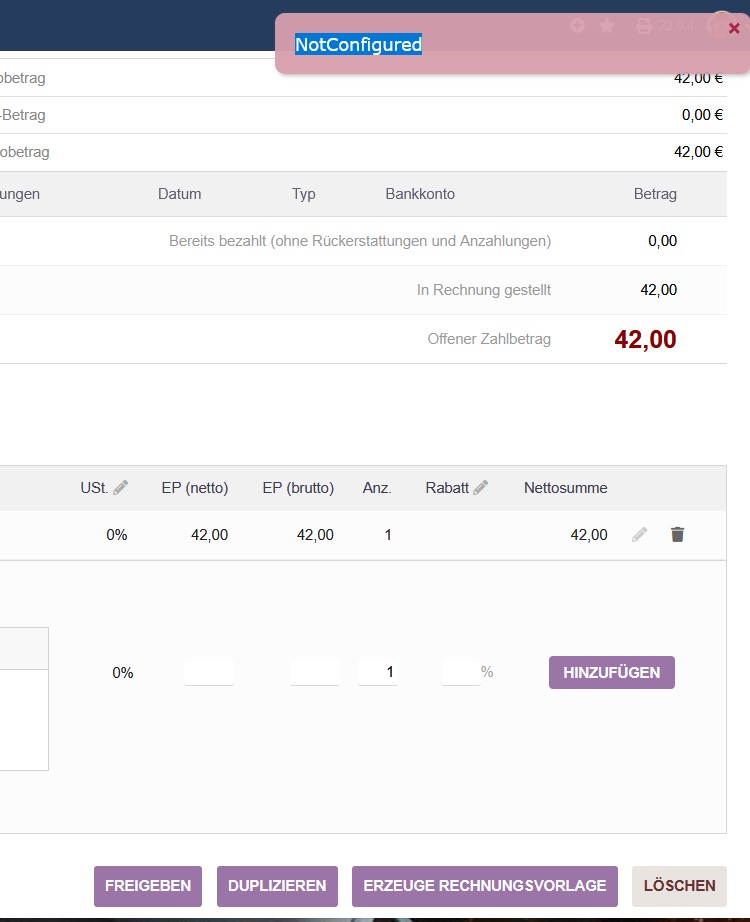The width and height of the screenshot is (750, 922).
Task: Click the Bankkonto column header
Action: 420,194
